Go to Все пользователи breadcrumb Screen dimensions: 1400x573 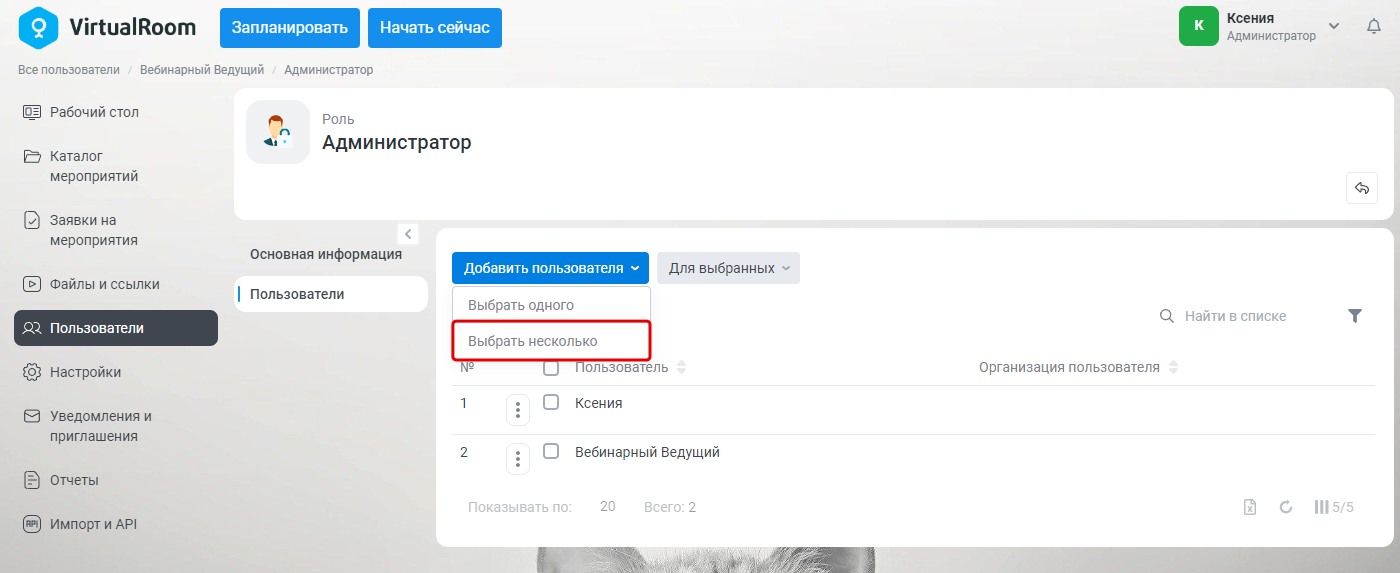[x=69, y=70]
